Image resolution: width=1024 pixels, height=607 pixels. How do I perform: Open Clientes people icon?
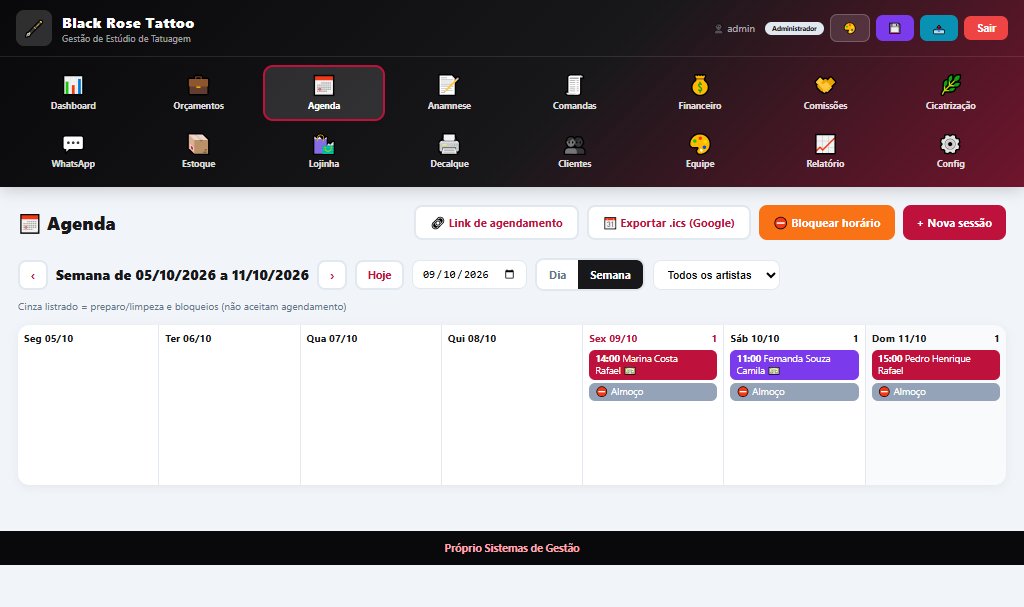pyautogui.click(x=575, y=143)
